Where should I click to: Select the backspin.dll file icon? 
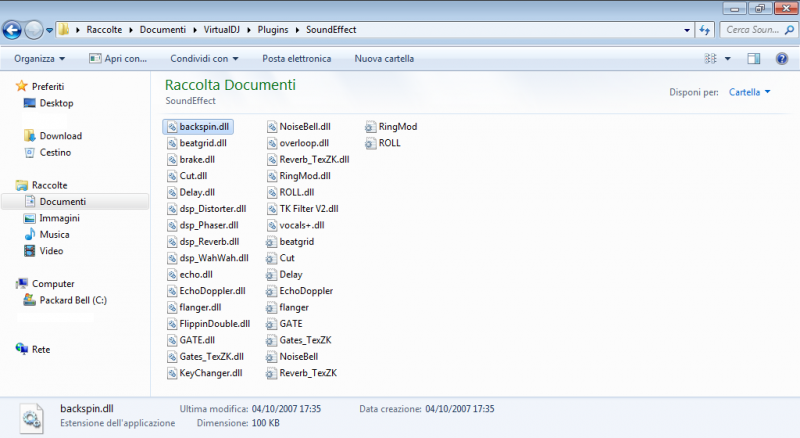tap(171, 127)
